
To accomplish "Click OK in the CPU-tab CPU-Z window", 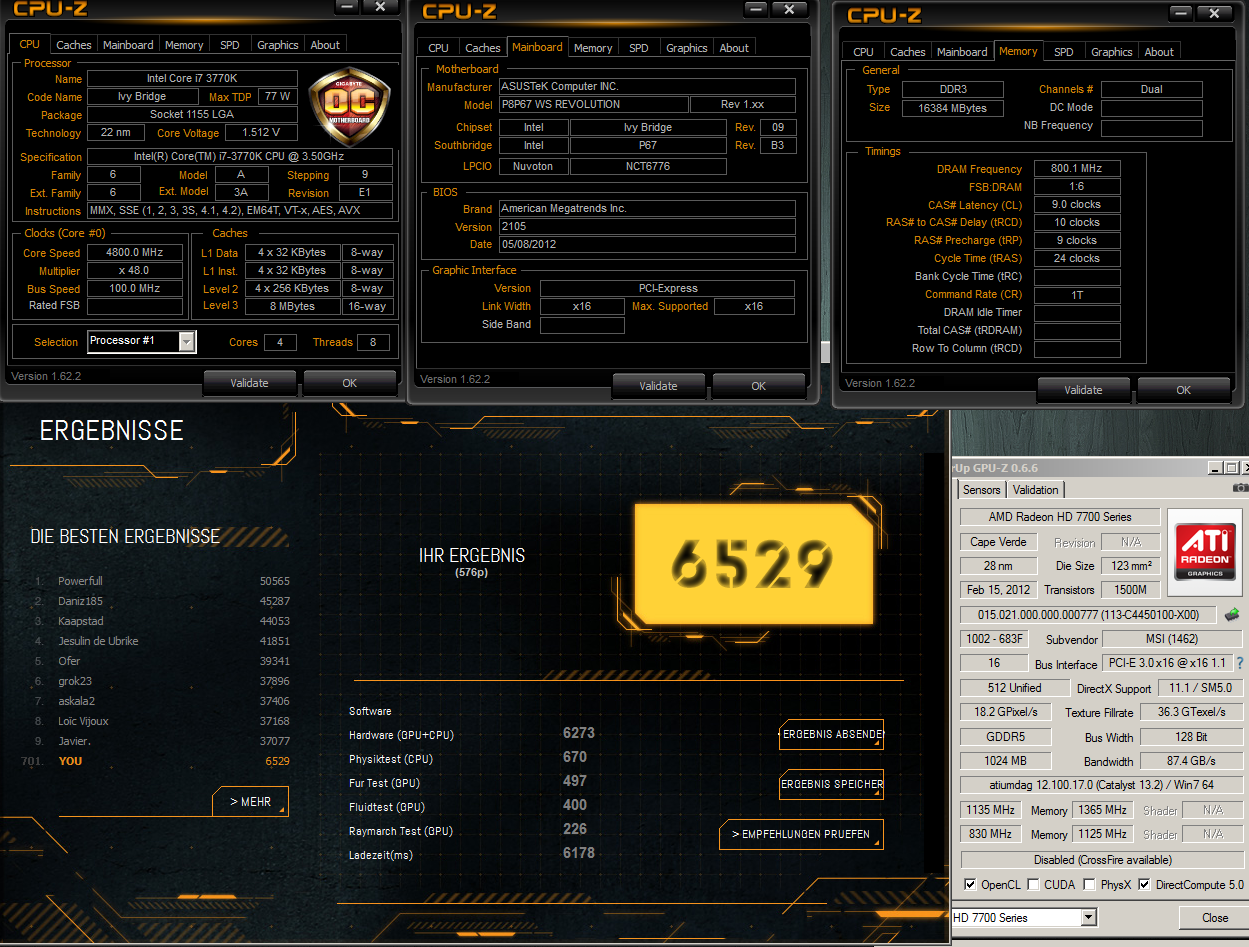I will coord(350,383).
